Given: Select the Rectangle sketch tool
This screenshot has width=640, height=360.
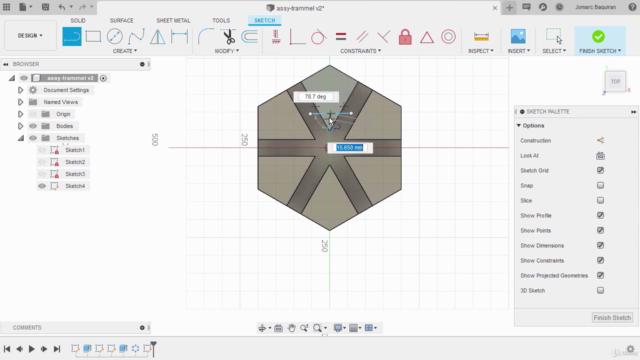Looking at the screenshot, I should 93,37.
